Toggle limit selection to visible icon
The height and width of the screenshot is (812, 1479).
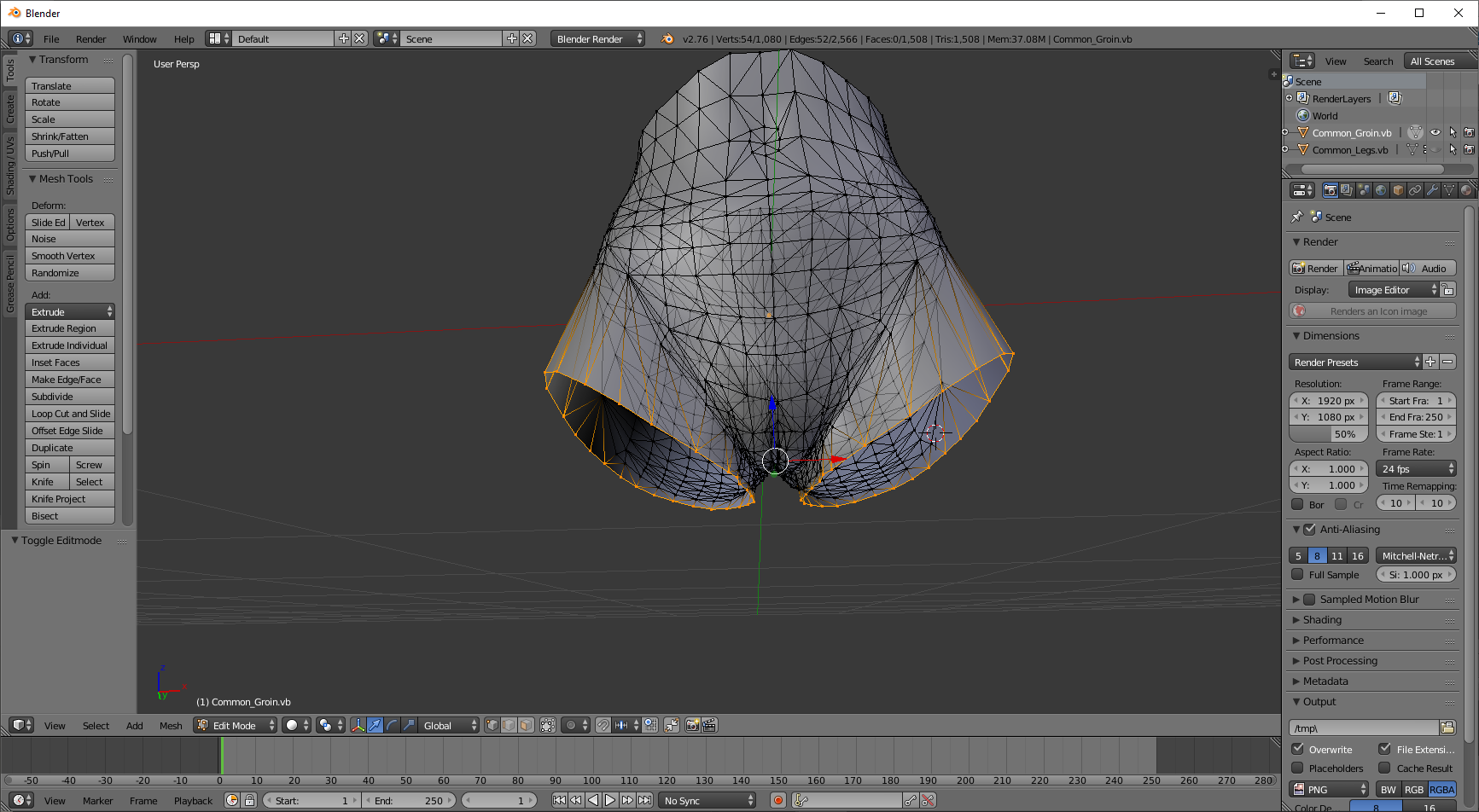tap(548, 725)
